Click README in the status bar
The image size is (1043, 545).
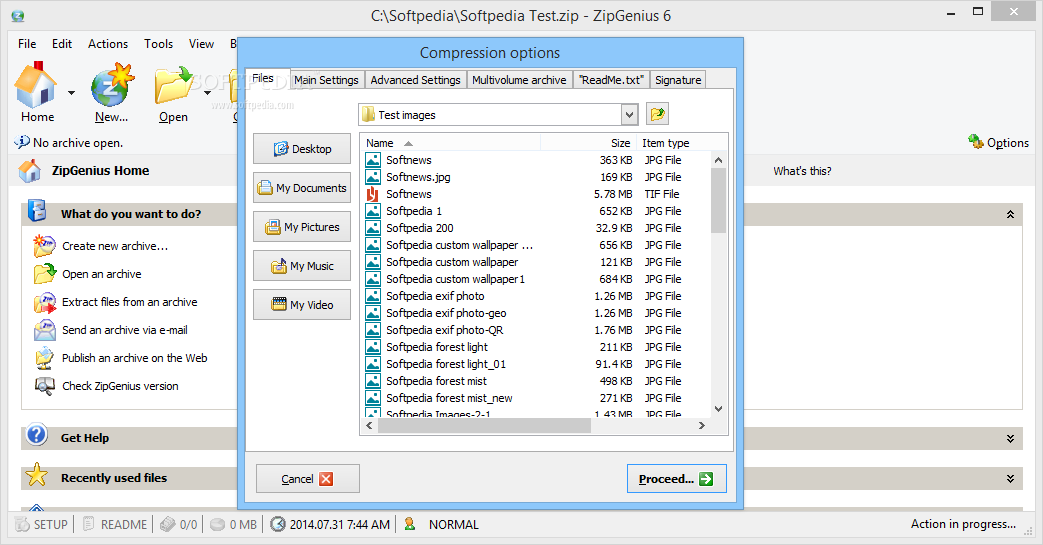coord(114,524)
